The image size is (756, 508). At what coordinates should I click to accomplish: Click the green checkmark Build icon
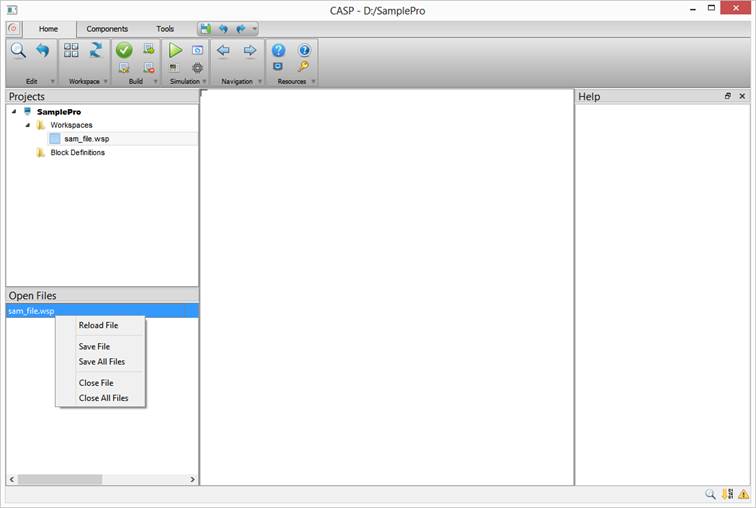(x=124, y=50)
